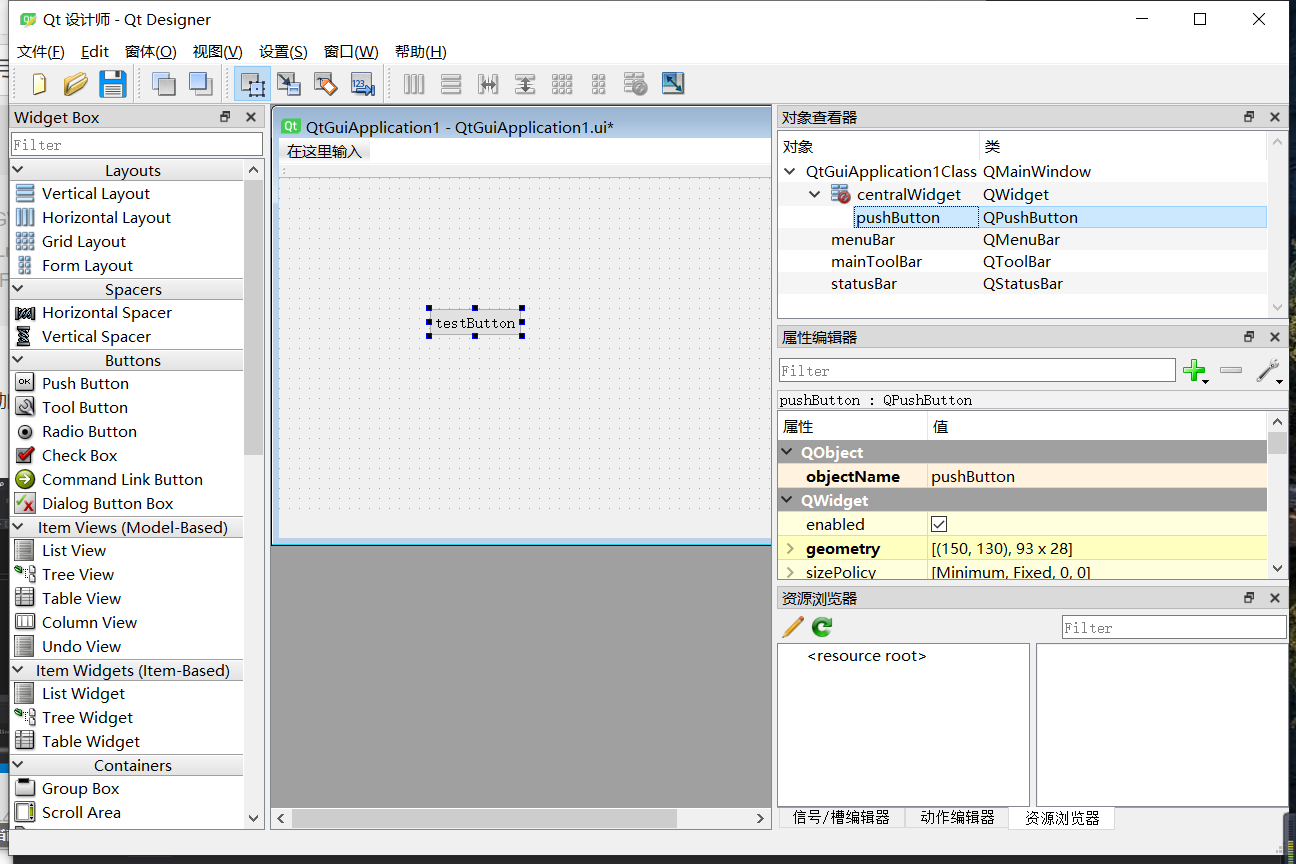Screen dimensions: 1296x864
Task: Toggle the enabled checkbox for pushButton
Action: pyautogui.click(x=938, y=523)
